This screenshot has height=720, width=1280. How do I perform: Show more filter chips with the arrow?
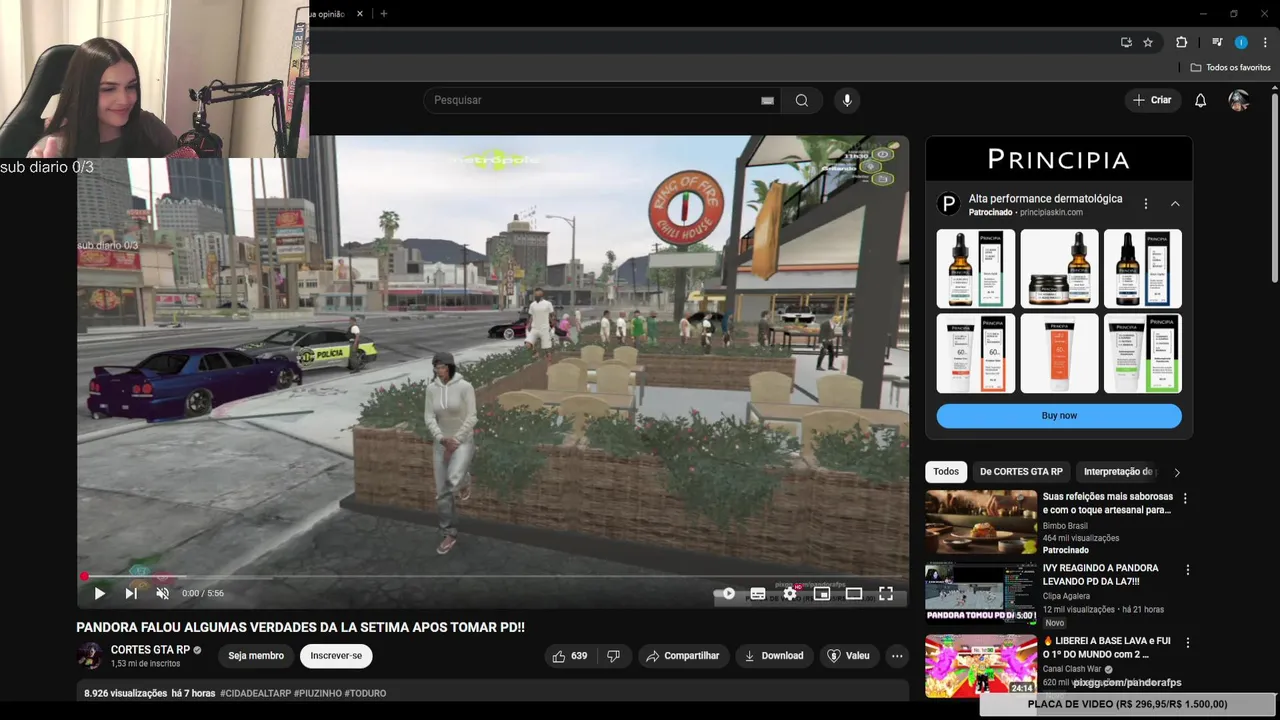[x=1177, y=472]
